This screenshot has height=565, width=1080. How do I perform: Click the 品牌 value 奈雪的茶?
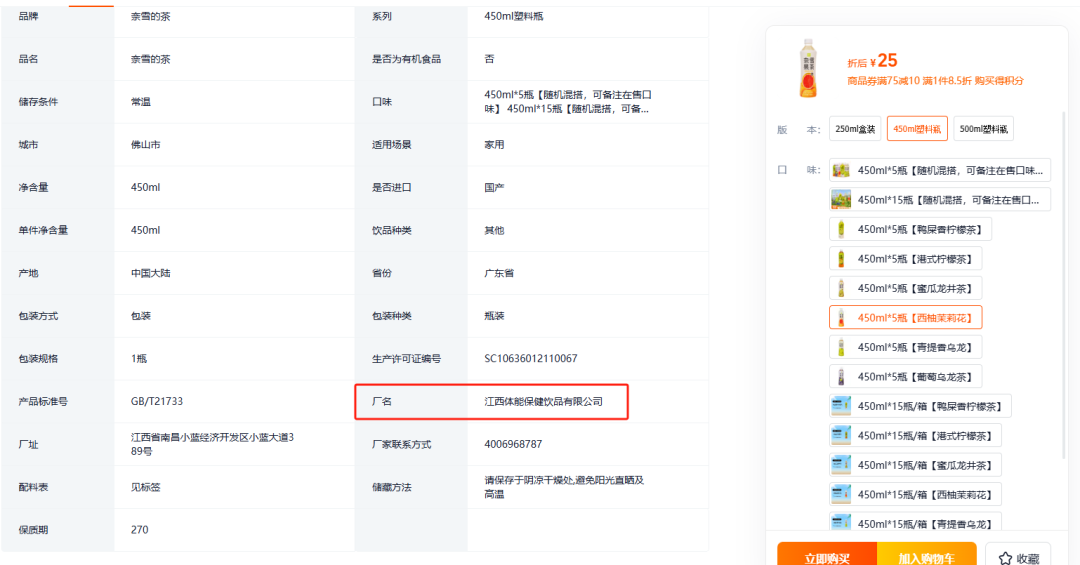click(x=150, y=16)
